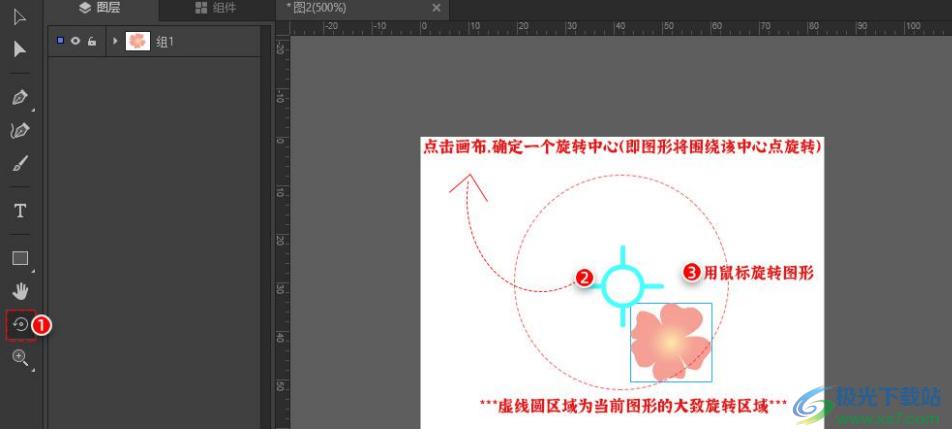Toggle the blue selection square of 组1
This screenshot has width=952, height=435.
click(x=60, y=41)
